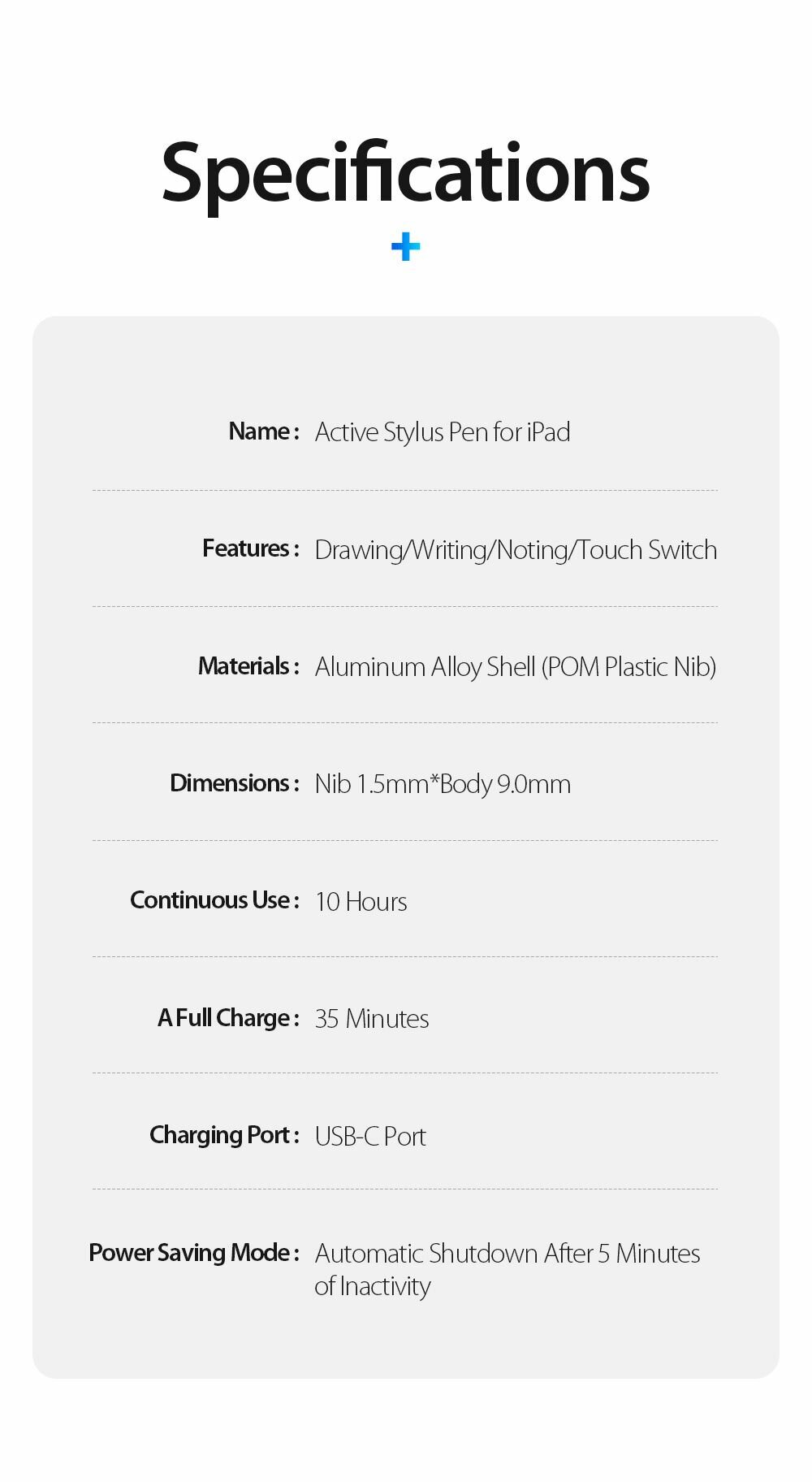The height and width of the screenshot is (1482, 812).
Task: Click the 10 Hours value
Action: (x=361, y=902)
